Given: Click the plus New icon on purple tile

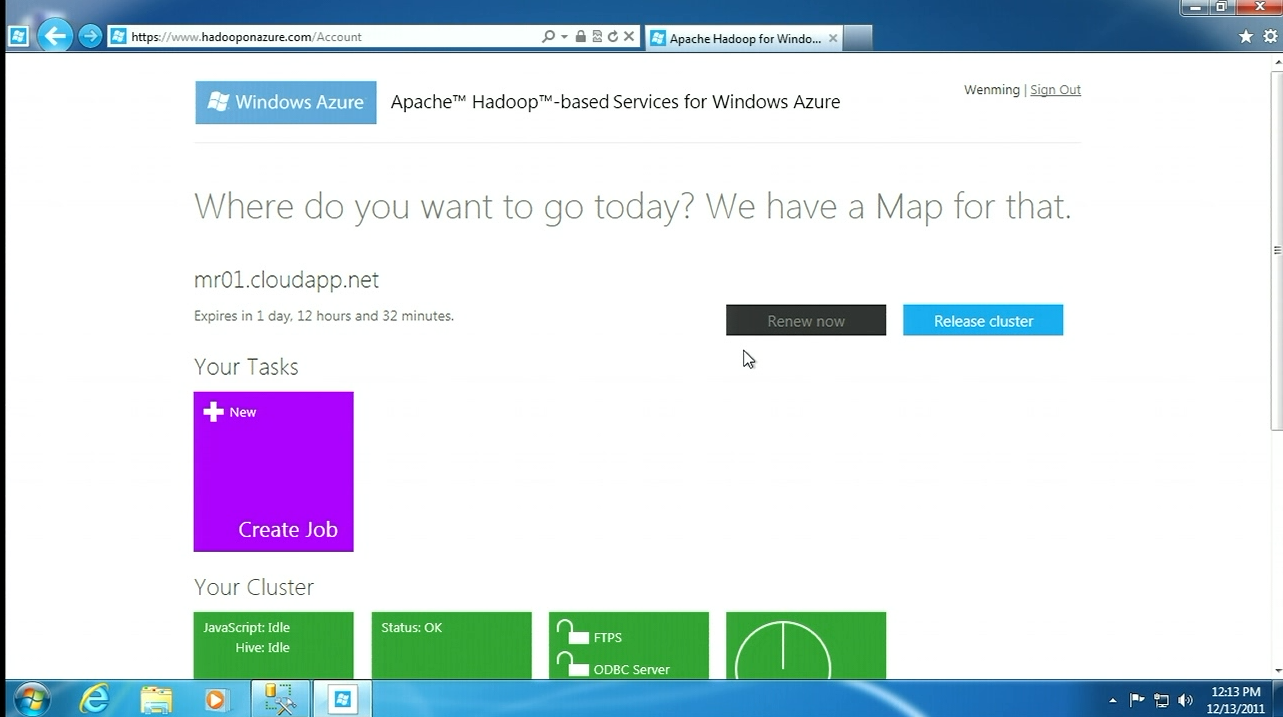Looking at the screenshot, I should [213, 412].
